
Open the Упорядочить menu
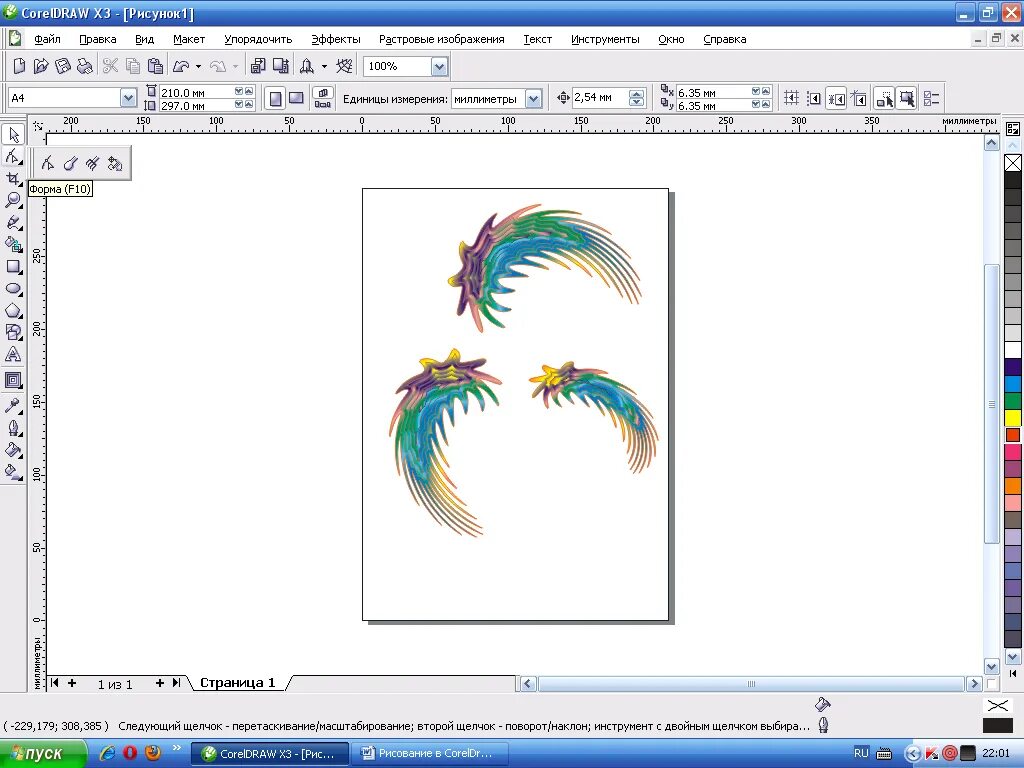tap(258, 39)
